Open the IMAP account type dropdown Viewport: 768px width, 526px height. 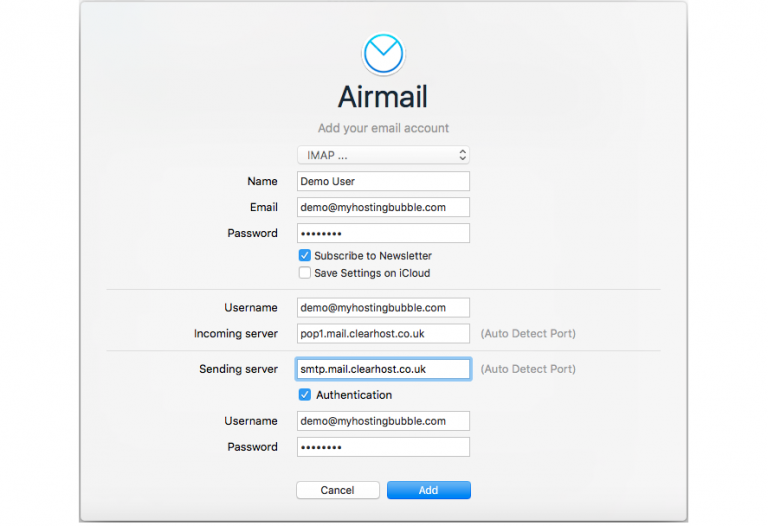[383, 155]
